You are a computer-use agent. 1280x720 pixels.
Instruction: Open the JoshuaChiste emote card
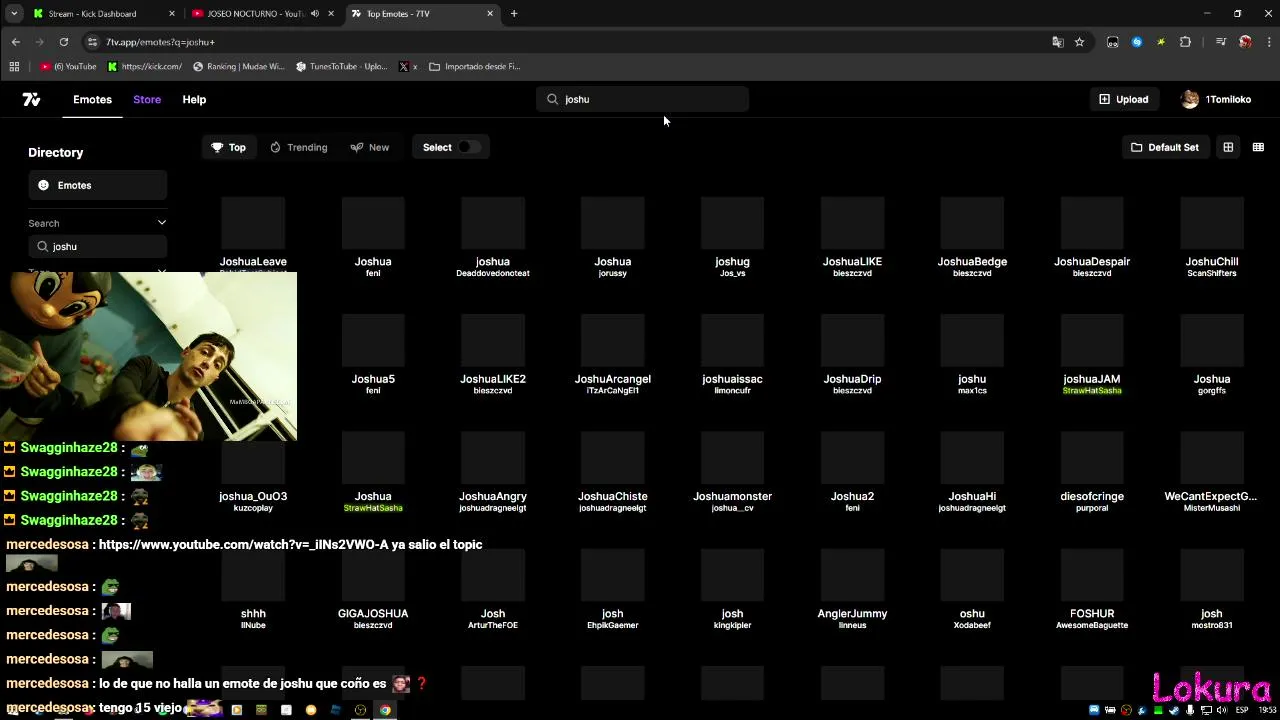[x=612, y=471]
